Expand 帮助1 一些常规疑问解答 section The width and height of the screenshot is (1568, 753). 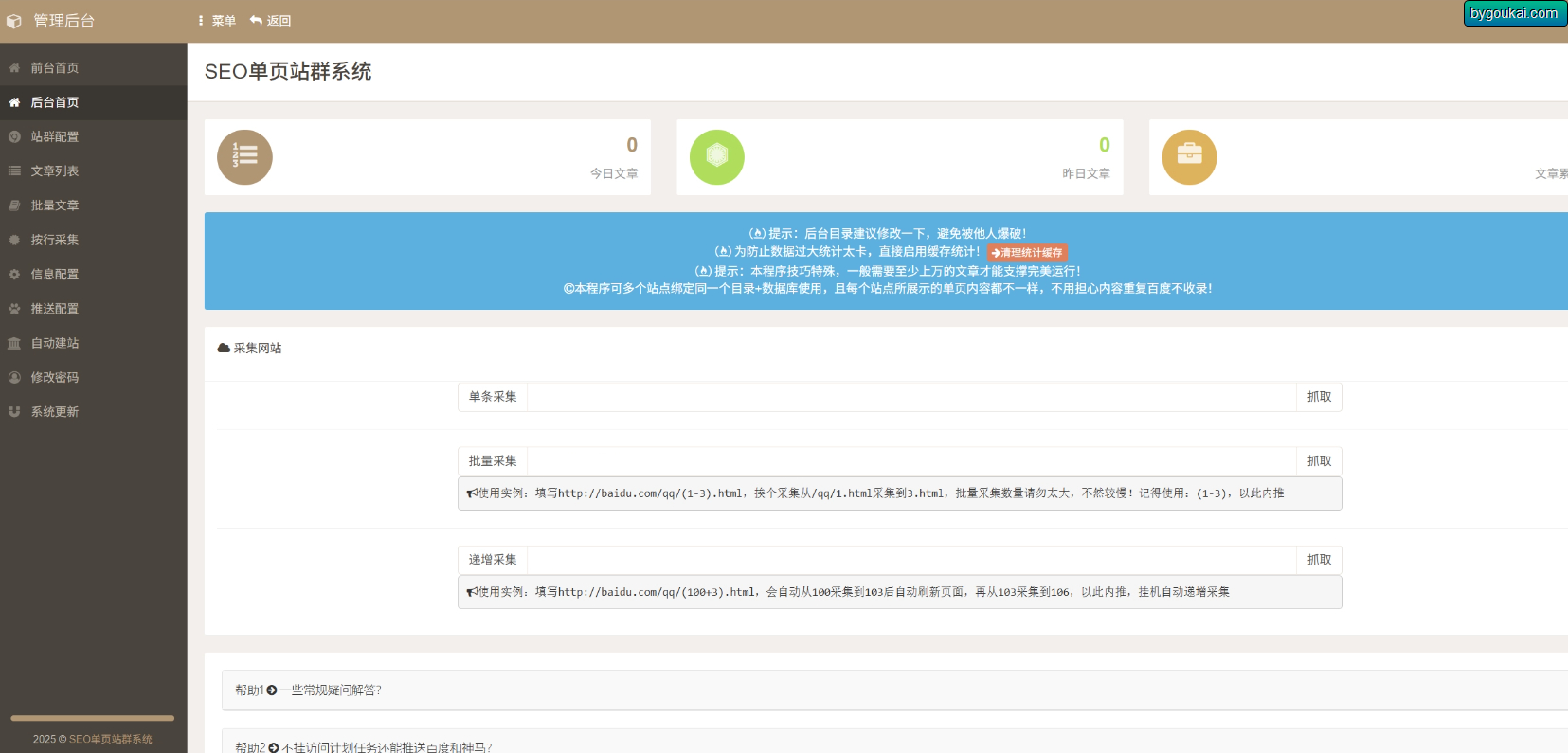pyautogui.click(x=308, y=690)
